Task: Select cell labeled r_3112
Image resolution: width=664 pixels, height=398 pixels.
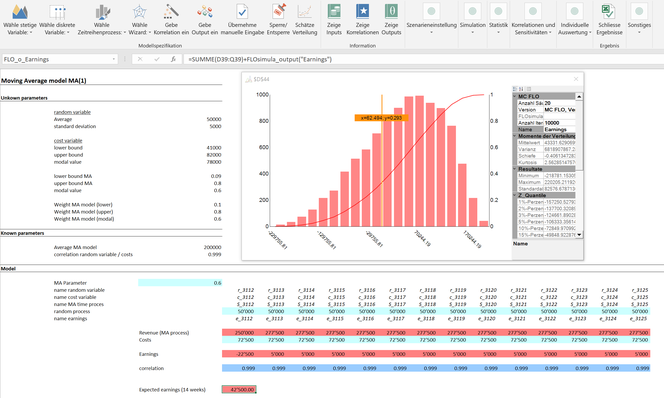Action: 246,290
